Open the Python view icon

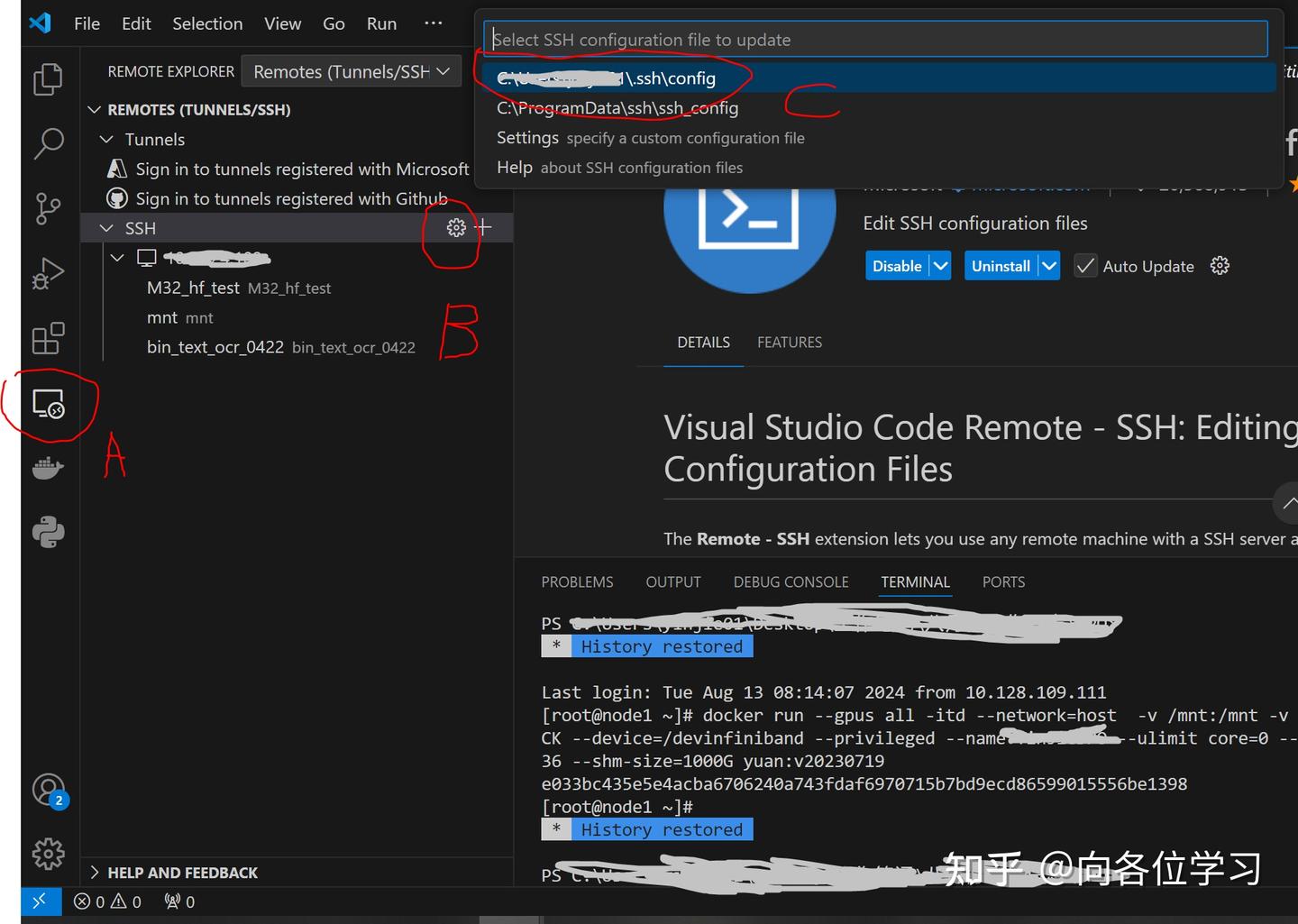point(48,532)
